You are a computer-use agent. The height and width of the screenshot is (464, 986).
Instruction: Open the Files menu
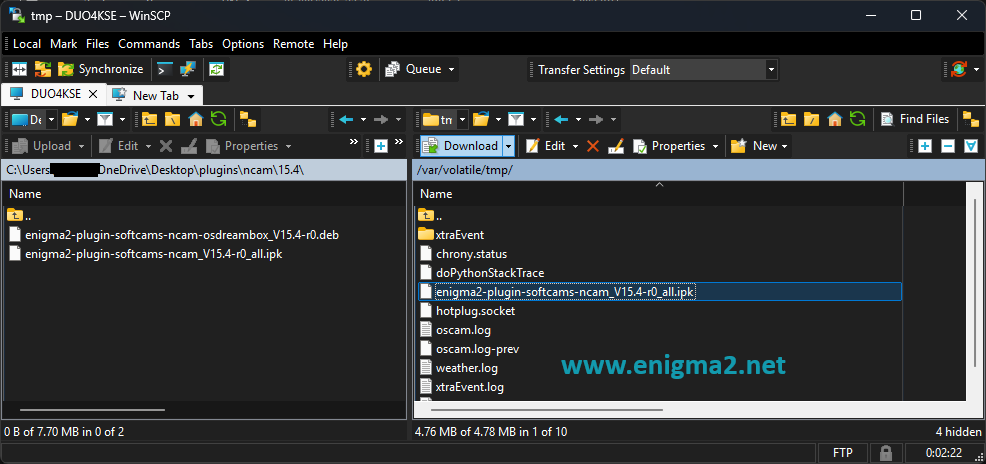[x=97, y=44]
